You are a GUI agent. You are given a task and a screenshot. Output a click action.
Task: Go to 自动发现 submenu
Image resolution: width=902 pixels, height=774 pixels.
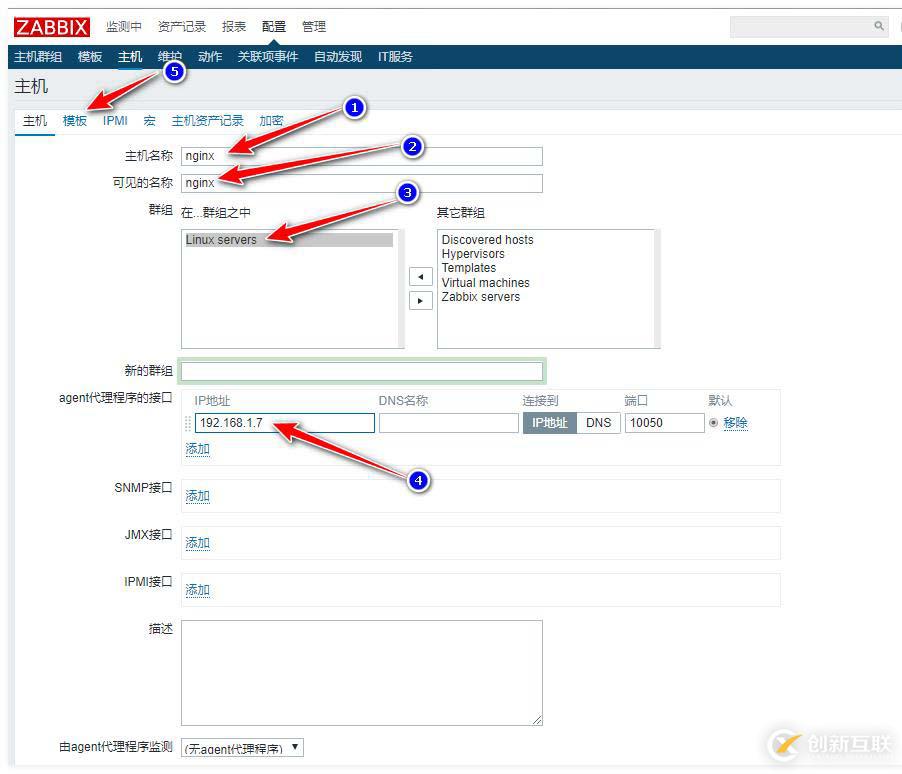pos(338,56)
